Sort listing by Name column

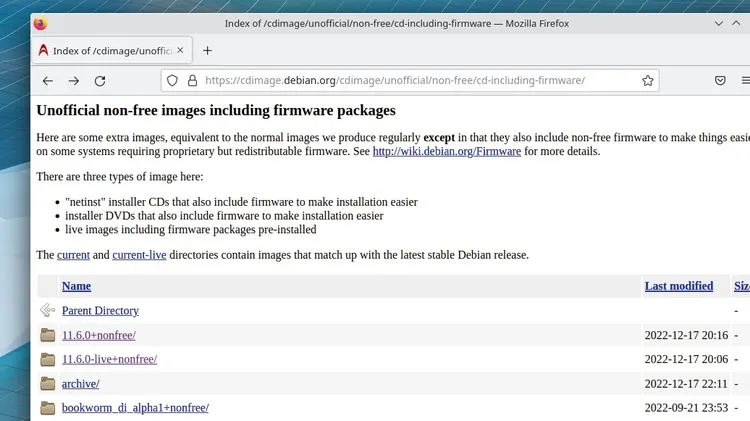click(x=76, y=286)
